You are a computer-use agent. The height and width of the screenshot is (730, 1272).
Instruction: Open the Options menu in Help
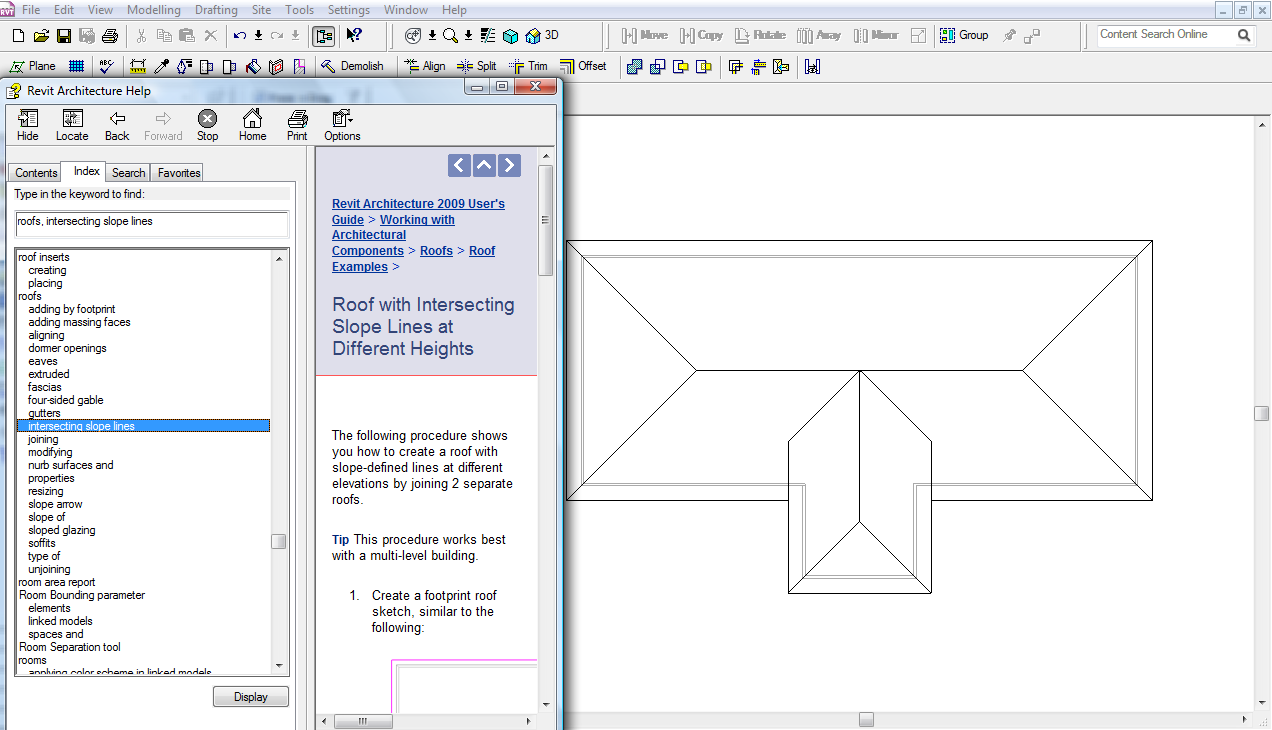coord(342,125)
